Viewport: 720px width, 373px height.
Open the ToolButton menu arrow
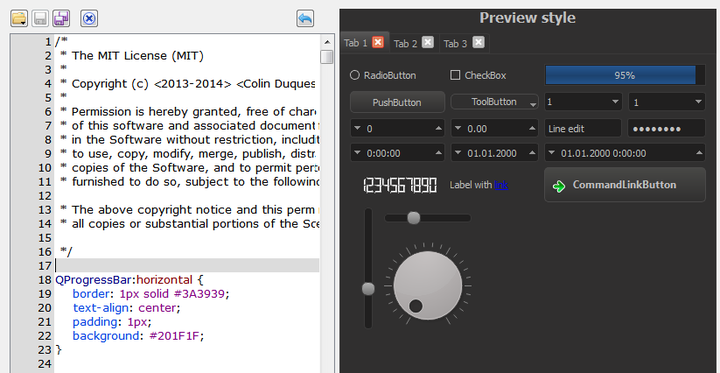pyautogui.click(x=533, y=105)
